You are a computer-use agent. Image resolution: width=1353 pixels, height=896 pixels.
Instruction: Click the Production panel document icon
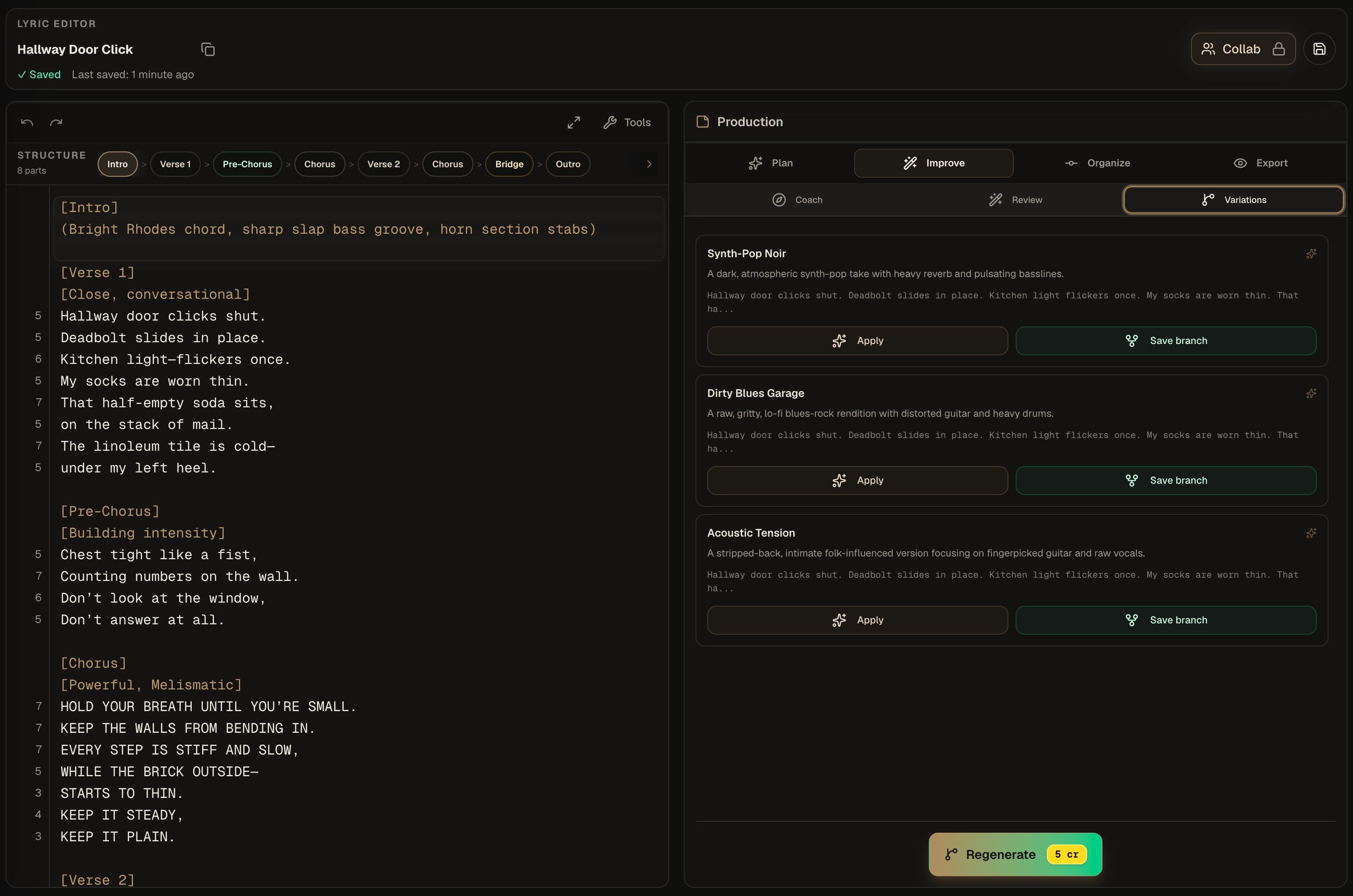(703, 122)
